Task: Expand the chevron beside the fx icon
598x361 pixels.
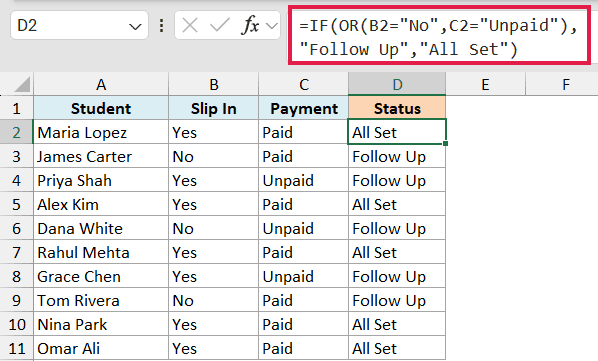Action: coord(272,26)
